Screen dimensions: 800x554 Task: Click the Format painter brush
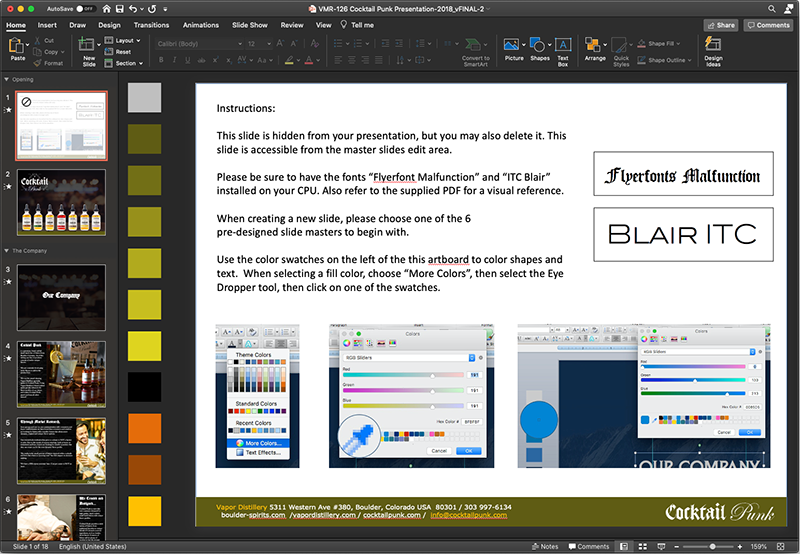pyautogui.click(x=38, y=63)
